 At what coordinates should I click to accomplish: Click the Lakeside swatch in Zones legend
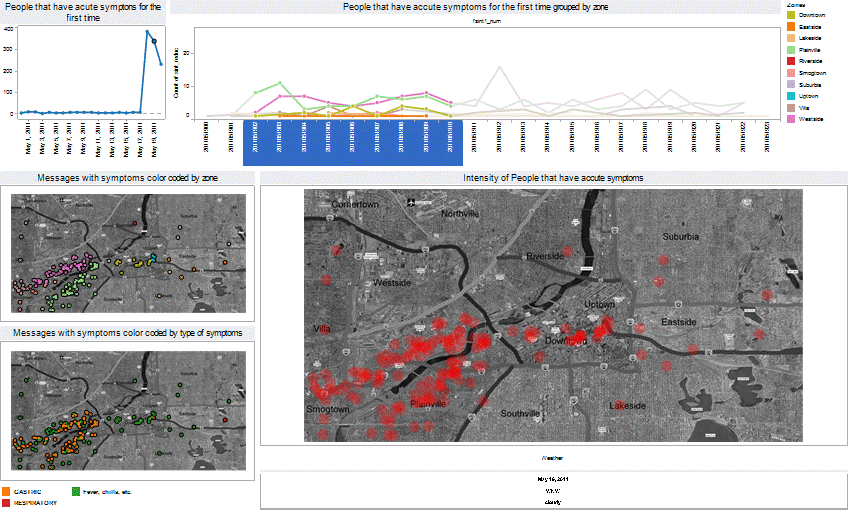coord(791,38)
